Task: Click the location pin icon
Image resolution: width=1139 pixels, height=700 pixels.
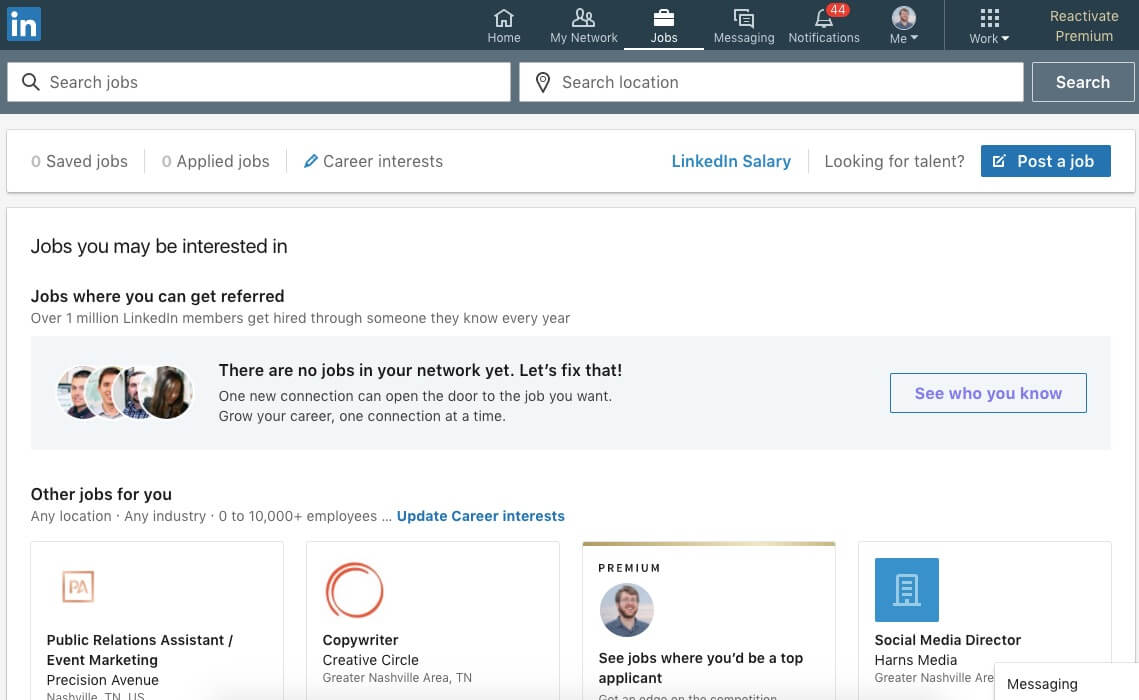Action: (543, 82)
